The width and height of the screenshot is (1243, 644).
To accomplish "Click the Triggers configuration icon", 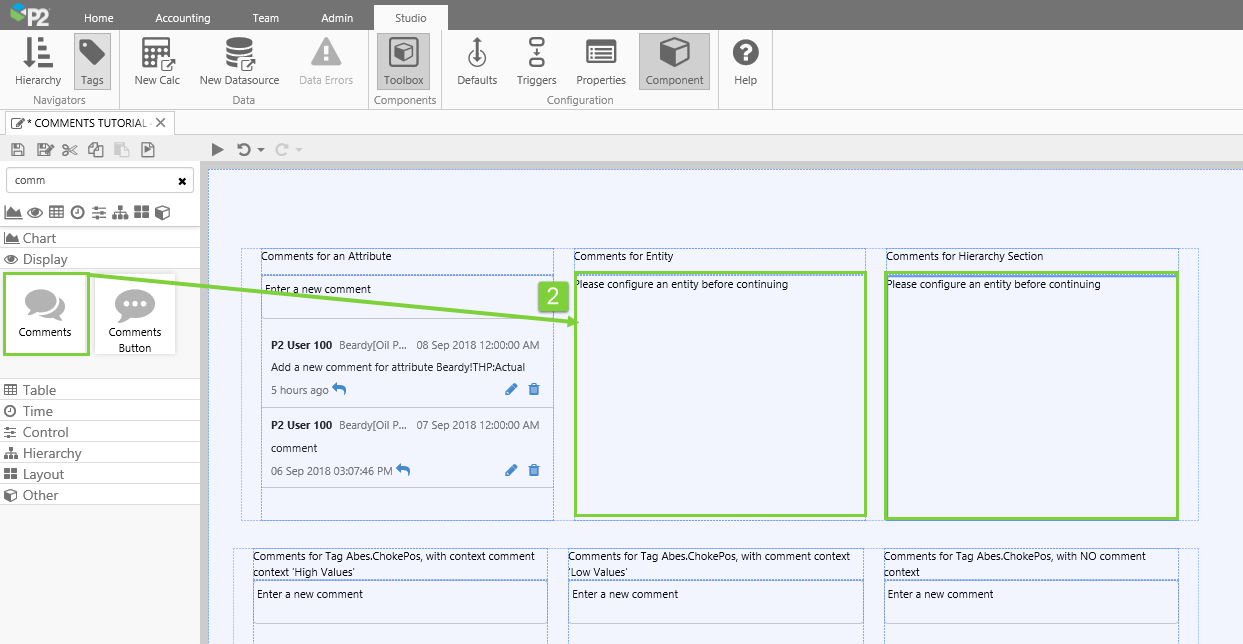I will tap(537, 62).
